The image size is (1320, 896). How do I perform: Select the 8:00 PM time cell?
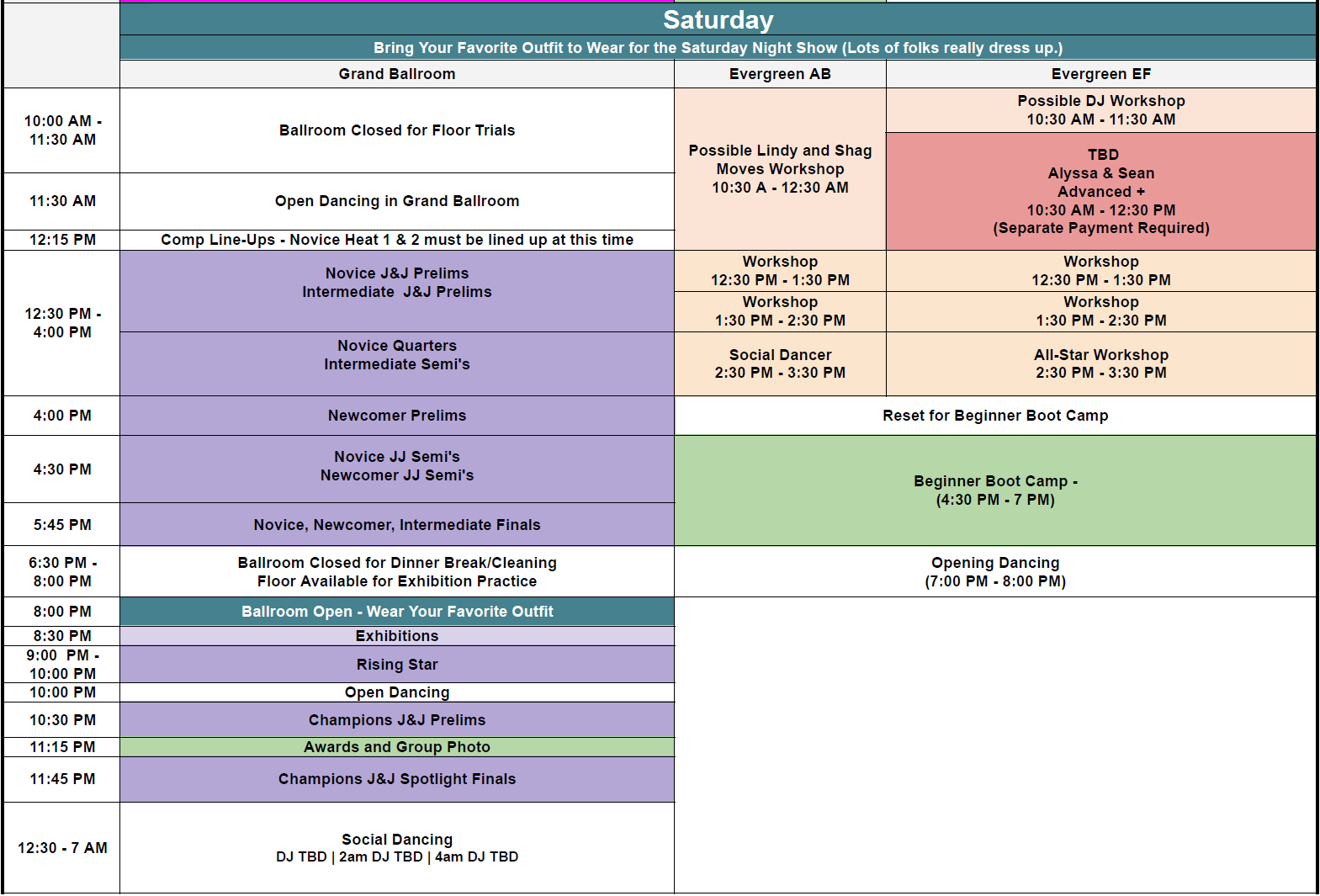click(62, 612)
